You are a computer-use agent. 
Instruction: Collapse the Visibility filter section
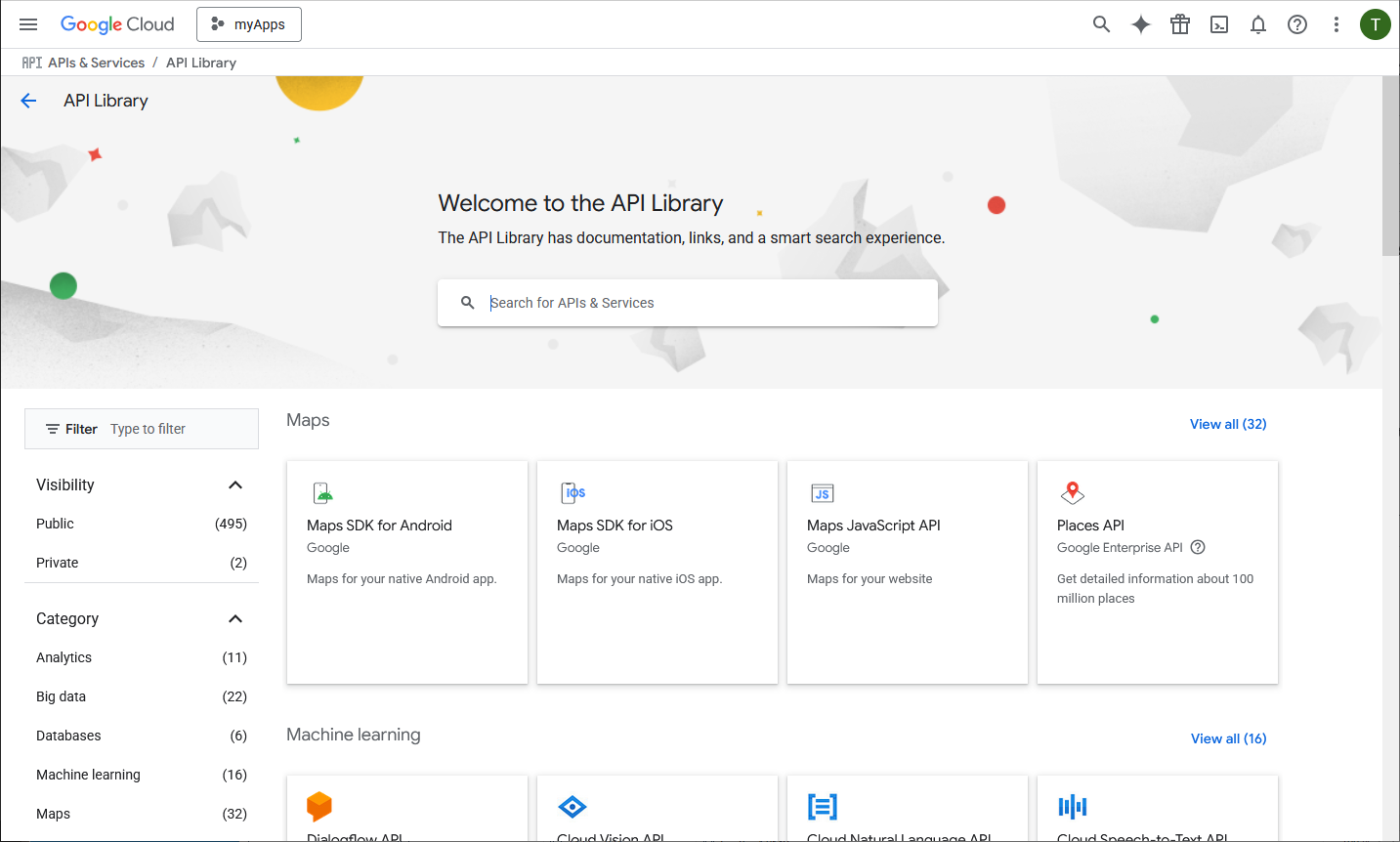(x=234, y=485)
